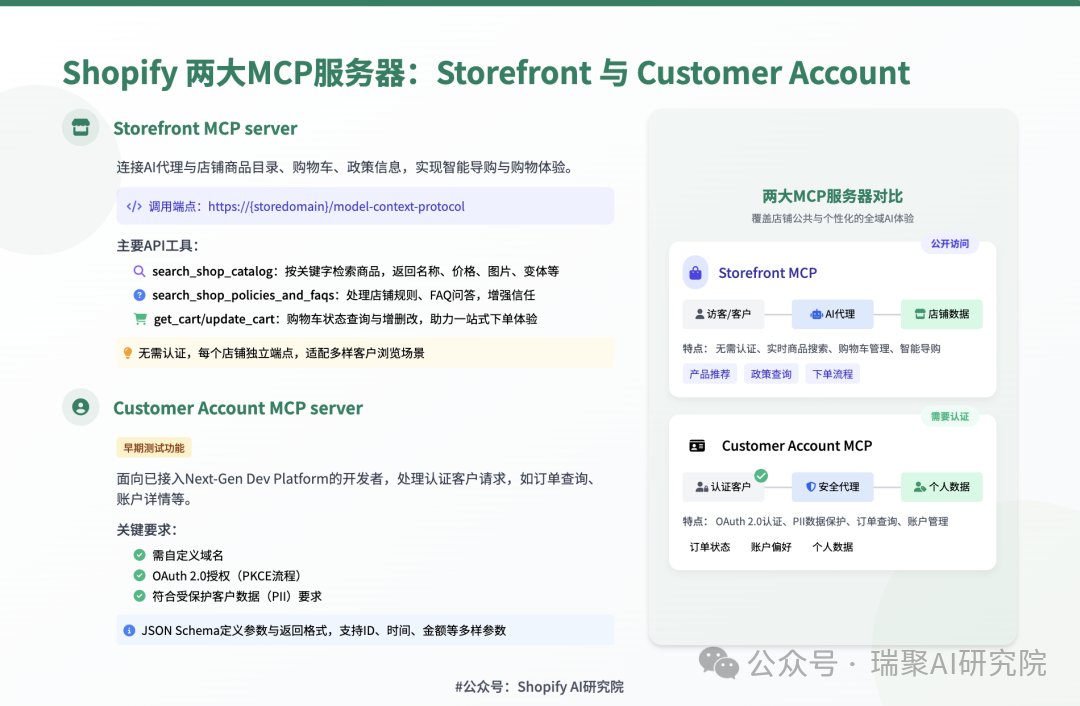Click the 早期测试功能 label
Viewport: 1080px width, 706px height.
[154, 448]
